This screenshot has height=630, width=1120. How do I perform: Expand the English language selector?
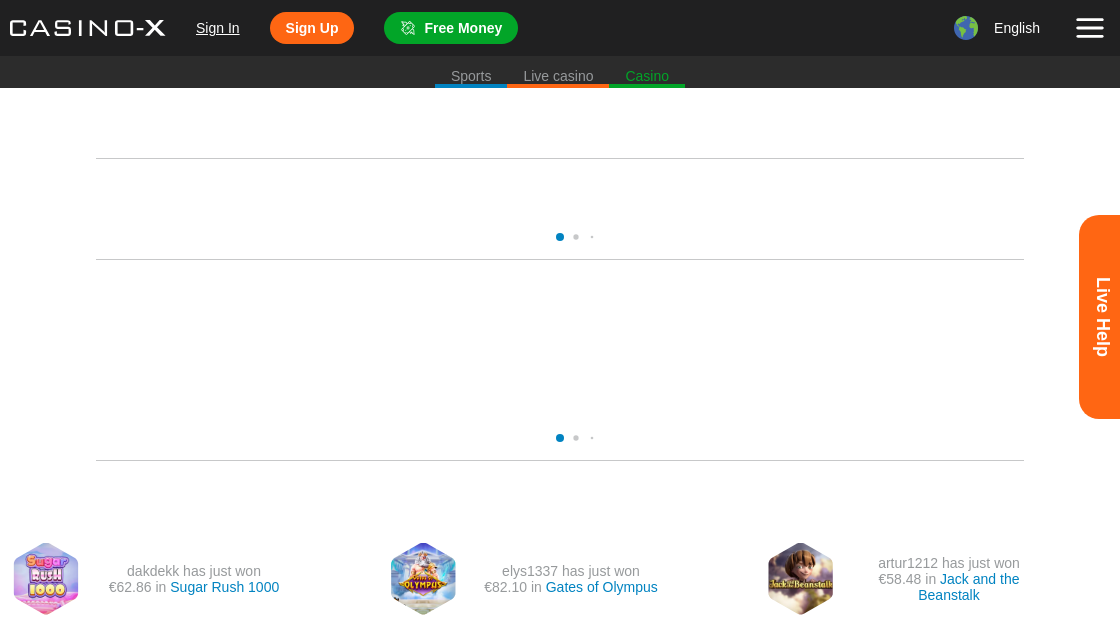(x=1016, y=28)
